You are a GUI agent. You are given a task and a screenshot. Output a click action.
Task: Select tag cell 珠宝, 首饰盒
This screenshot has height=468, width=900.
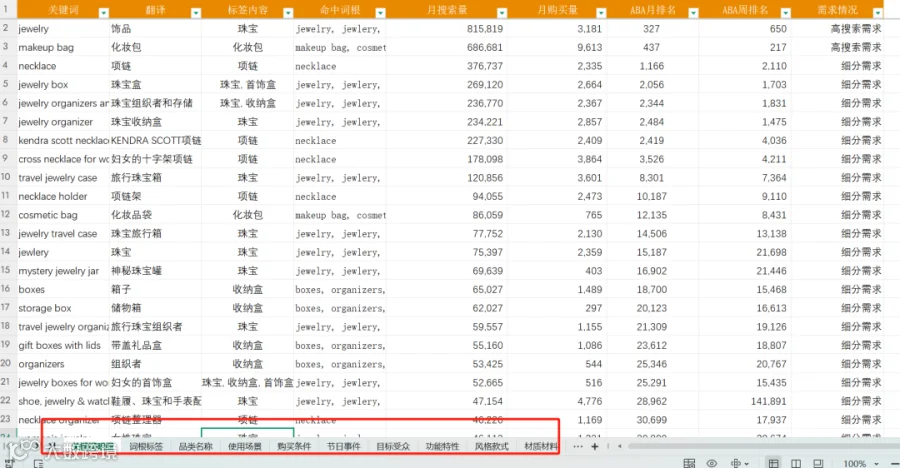247,84
